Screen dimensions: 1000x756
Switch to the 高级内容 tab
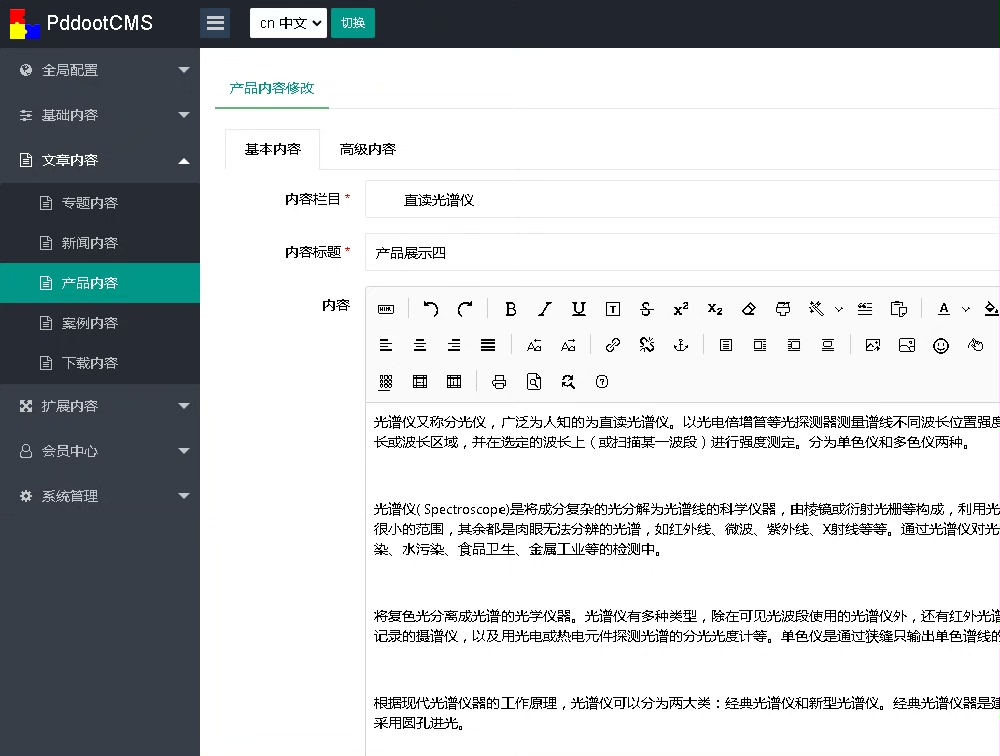pos(368,149)
